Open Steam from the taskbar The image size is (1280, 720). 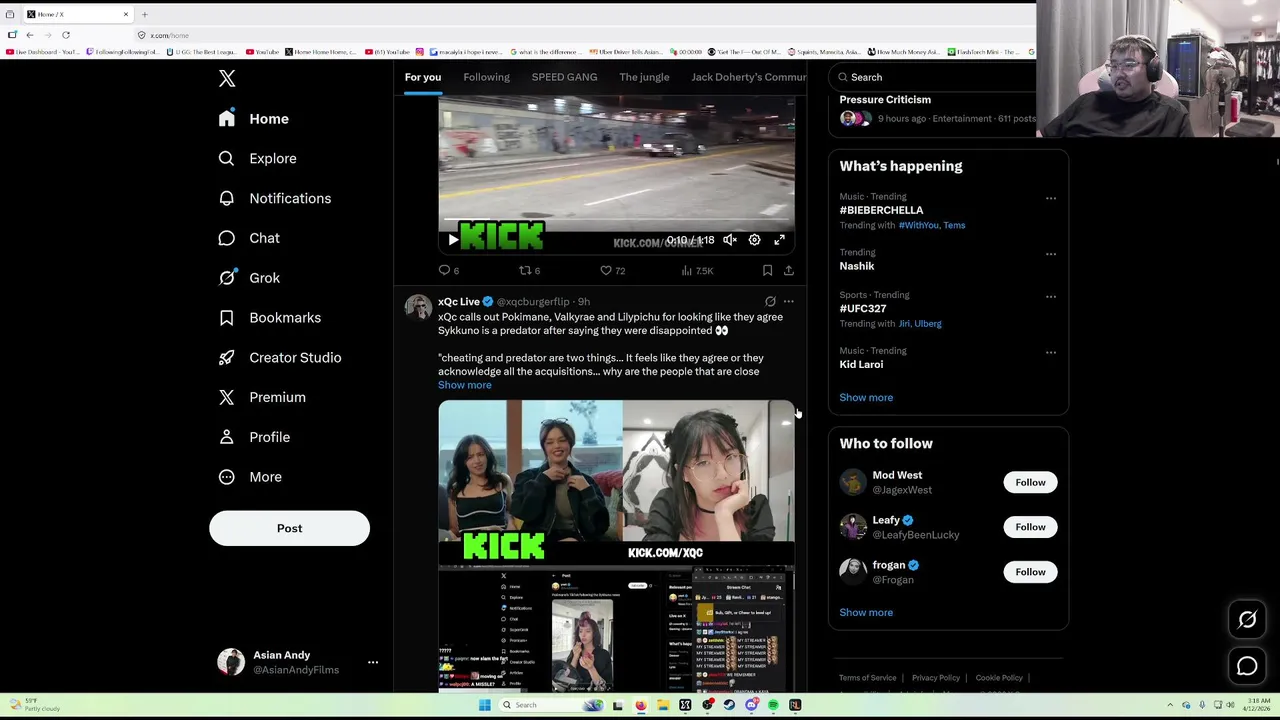pyautogui.click(x=729, y=705)
